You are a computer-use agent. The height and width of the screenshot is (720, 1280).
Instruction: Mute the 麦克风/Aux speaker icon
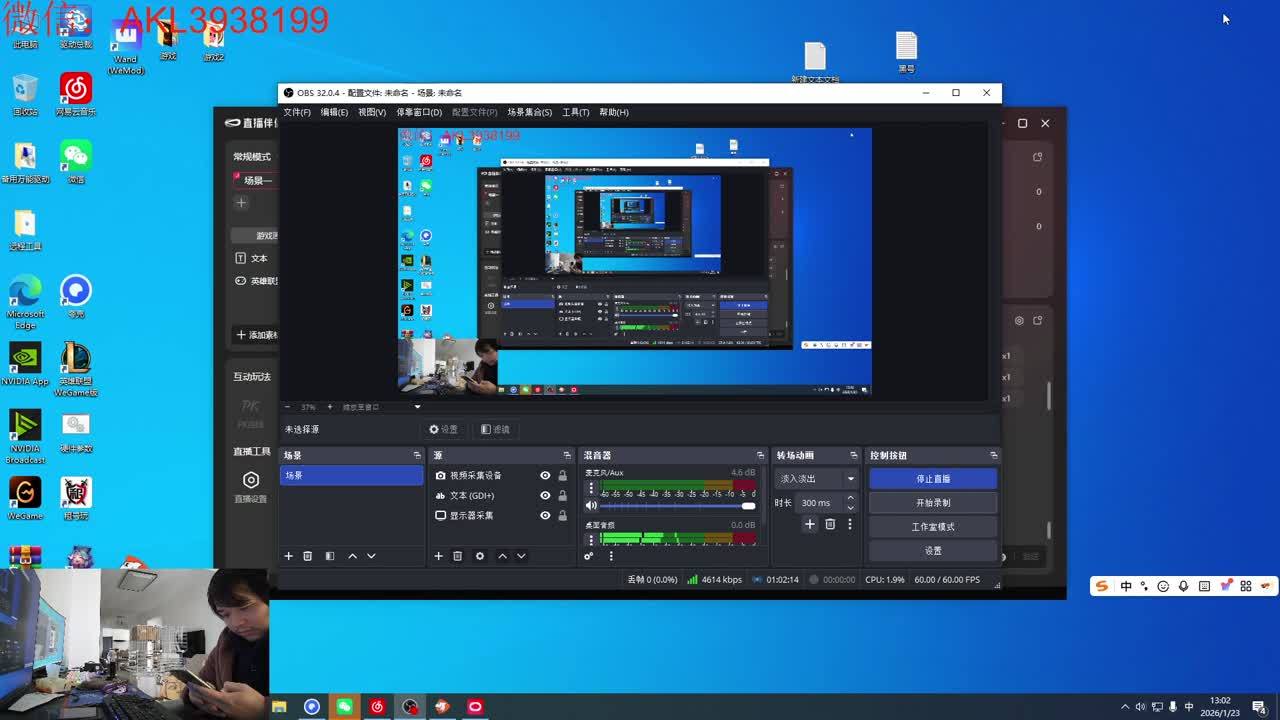coord(591,506)
